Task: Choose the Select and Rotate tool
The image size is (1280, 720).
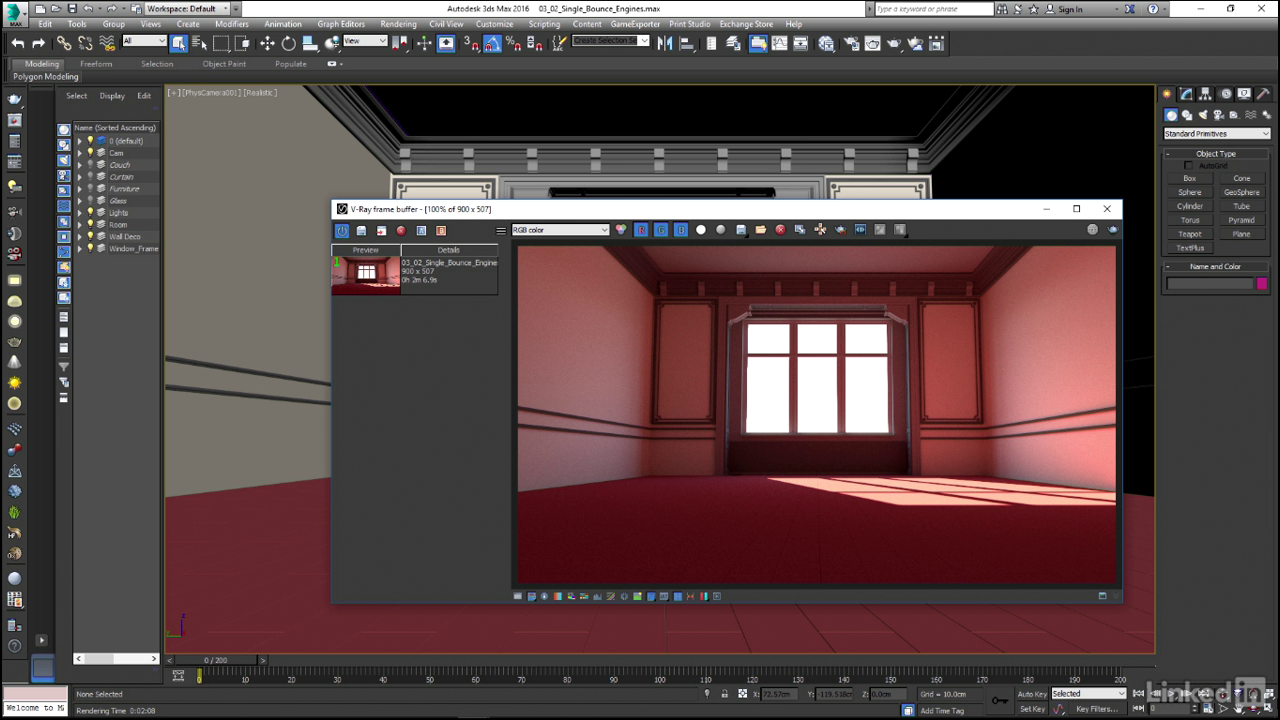Action: coord(289,43)
